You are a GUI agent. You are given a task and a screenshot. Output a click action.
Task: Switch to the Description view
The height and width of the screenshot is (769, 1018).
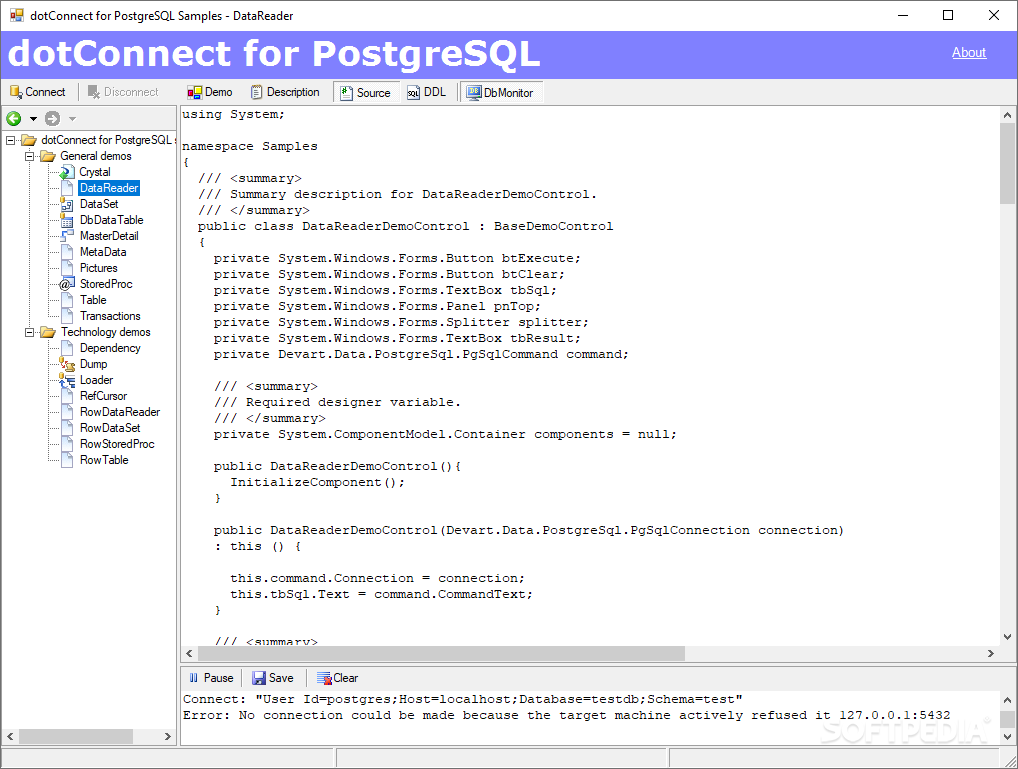[x=286, y=92]
